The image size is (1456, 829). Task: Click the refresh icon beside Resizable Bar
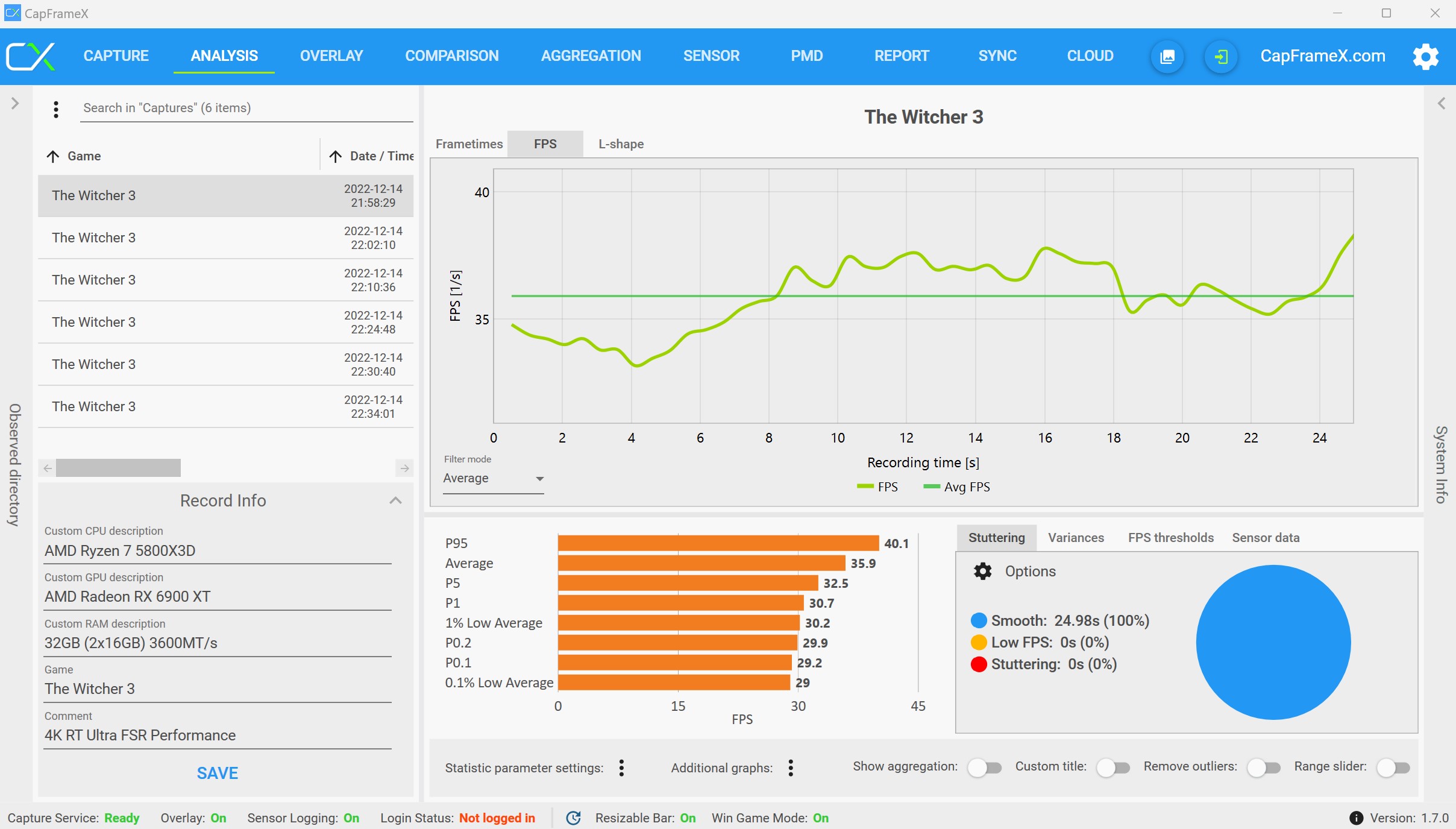tap(573, 818)
